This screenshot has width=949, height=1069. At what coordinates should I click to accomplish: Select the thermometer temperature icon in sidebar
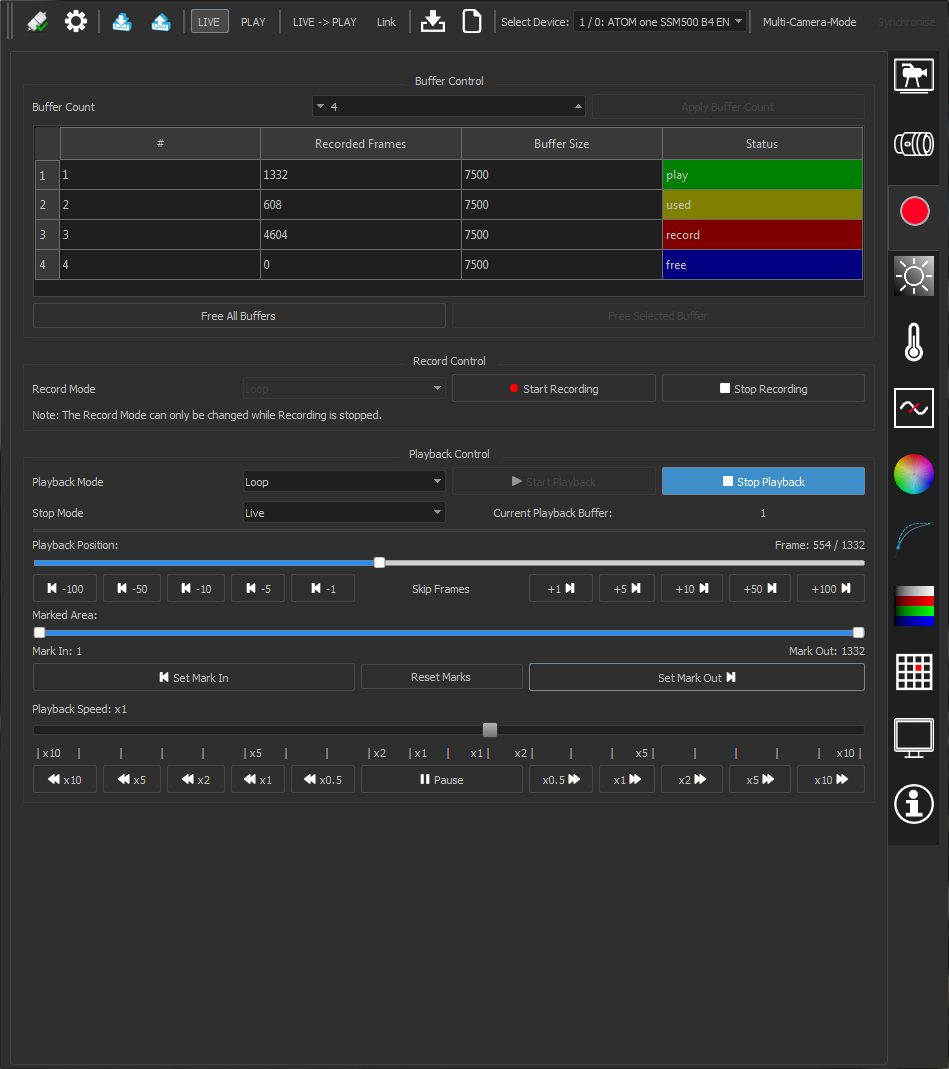click(913, 342)
